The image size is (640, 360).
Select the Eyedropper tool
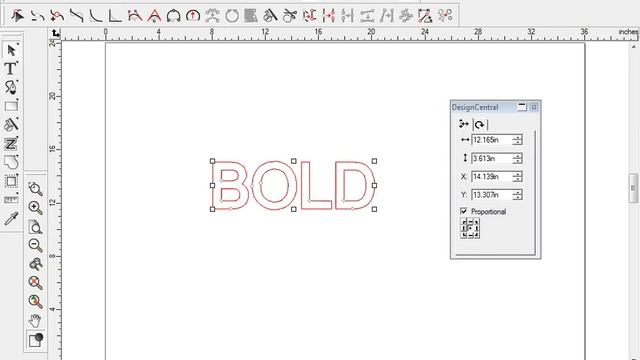11,219
